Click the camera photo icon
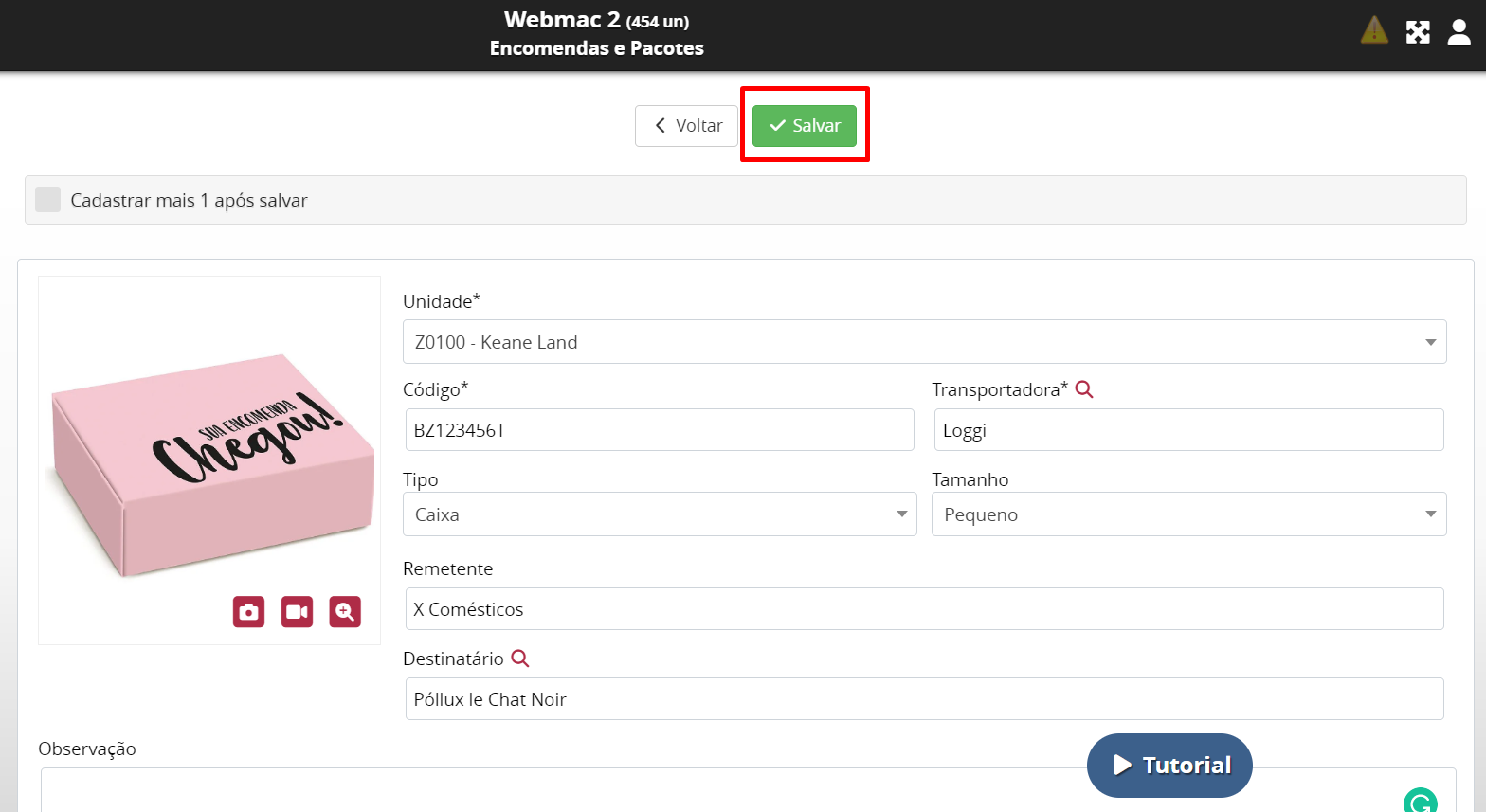The height and width of the screenshot is (812, 1486). coord(248,612)
